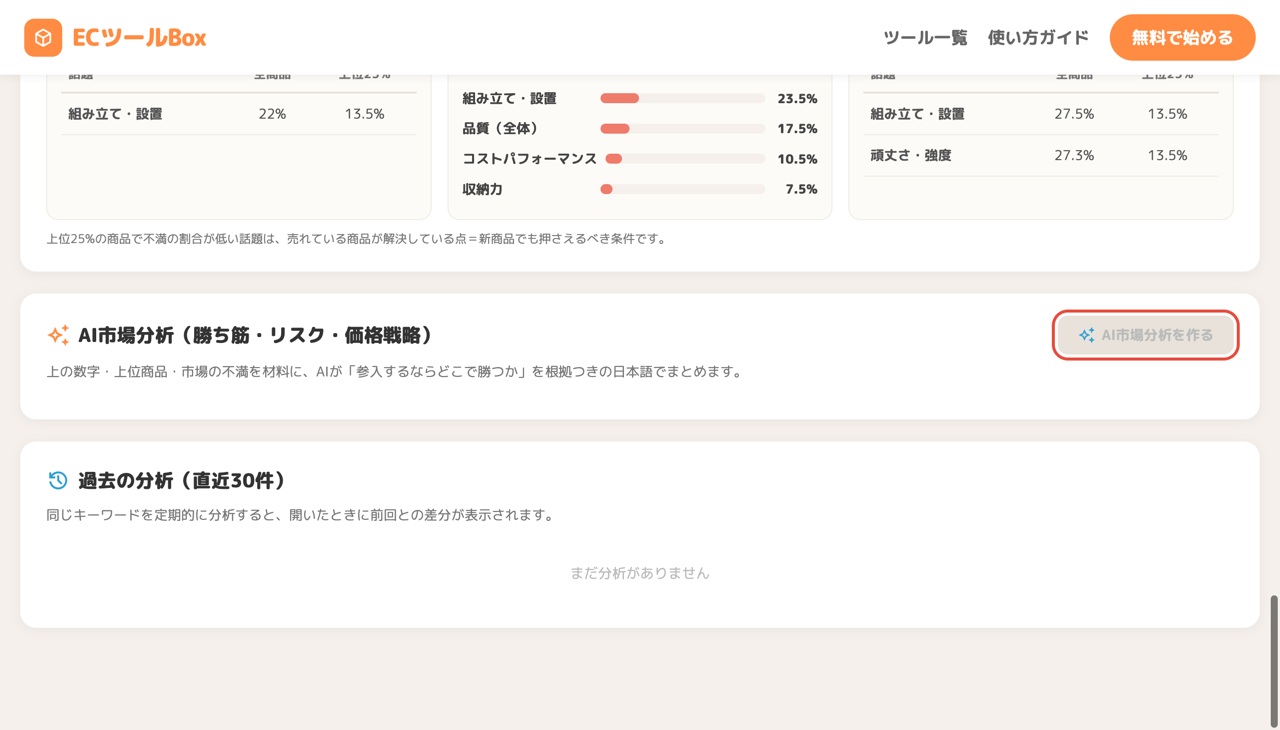Click the clock history icon beside 過去の分析
Image resolution: width=1280 pixels, height=730 pixels.
[x=58, y=480]
